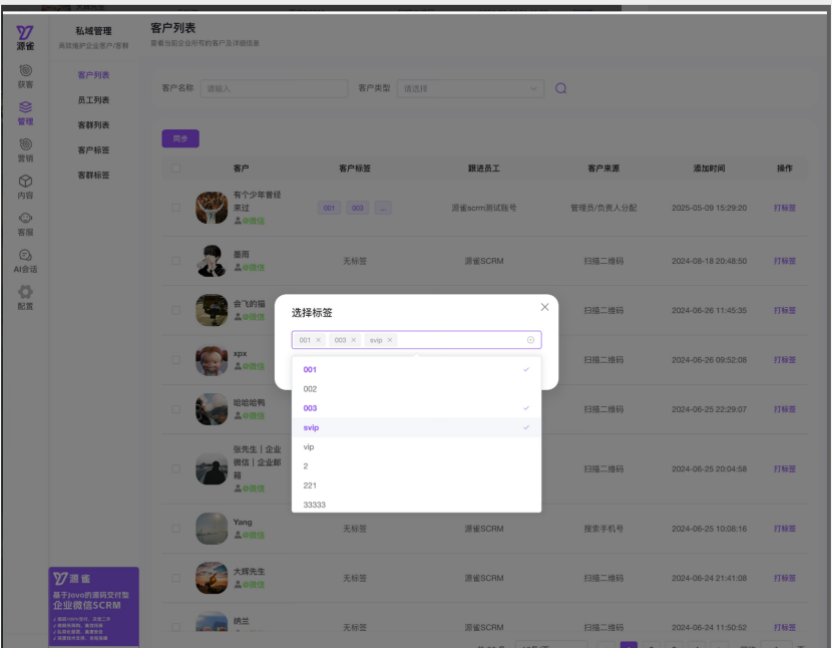
Task: Check the row for xpx
Action: click(x=176, y=359)
